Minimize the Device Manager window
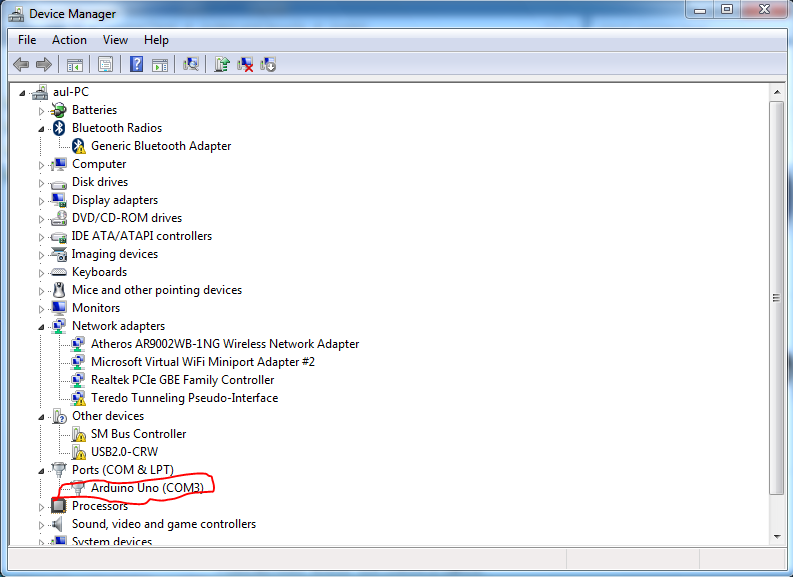Viewport: 793px width, 577px height. click(700, 10)
